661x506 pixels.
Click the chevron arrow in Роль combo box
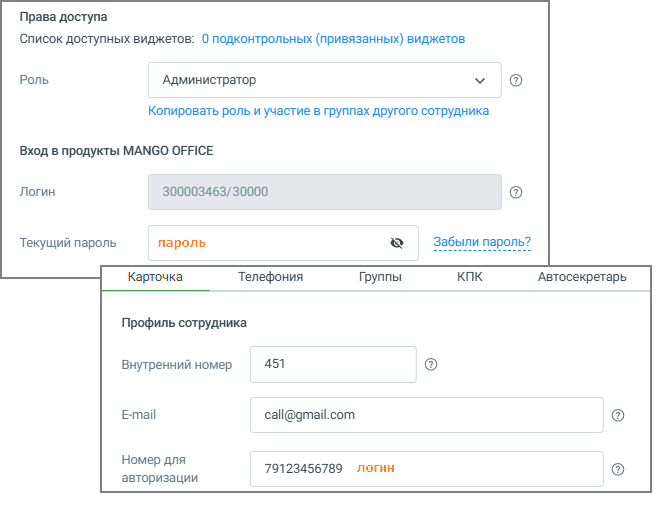tap(480, 81)
